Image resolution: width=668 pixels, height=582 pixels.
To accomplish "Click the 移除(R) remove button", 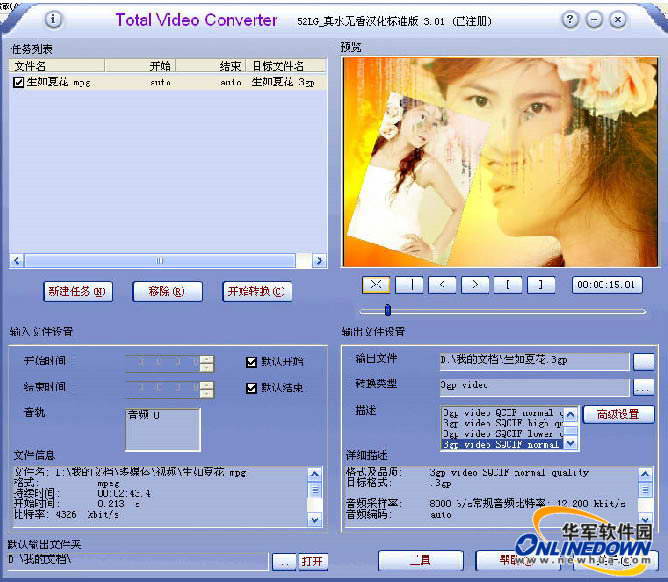I will (x=167, y=291).
